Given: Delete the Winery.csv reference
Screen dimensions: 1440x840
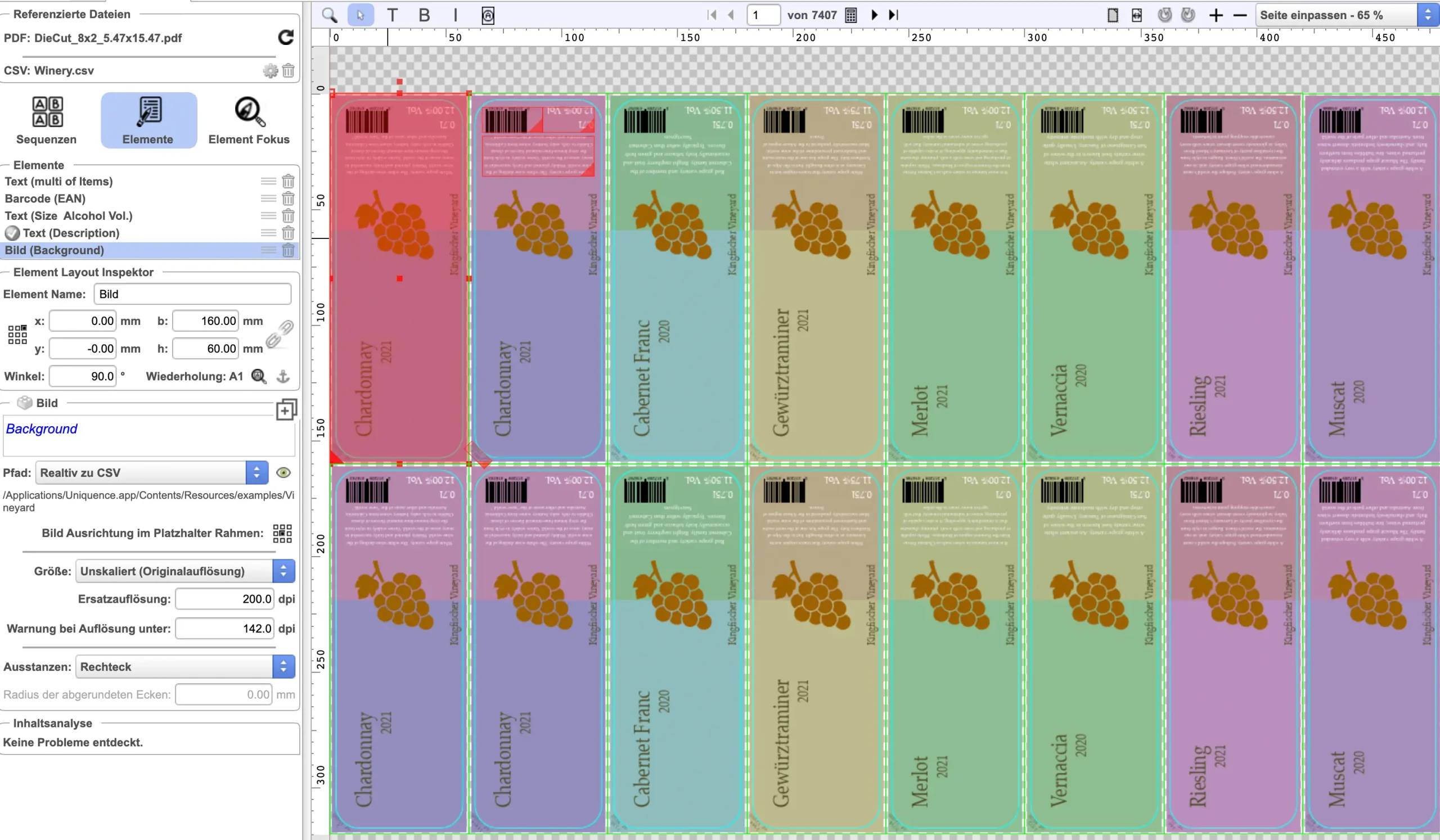Looking at the screenshot, I should tap(289, 71).
